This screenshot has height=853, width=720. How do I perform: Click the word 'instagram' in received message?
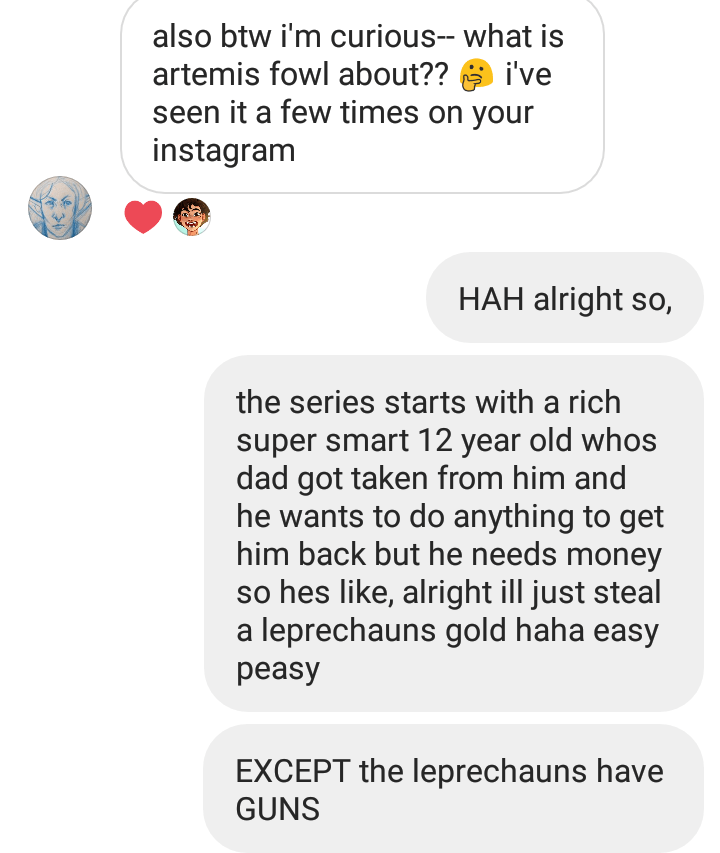point(224,151)
